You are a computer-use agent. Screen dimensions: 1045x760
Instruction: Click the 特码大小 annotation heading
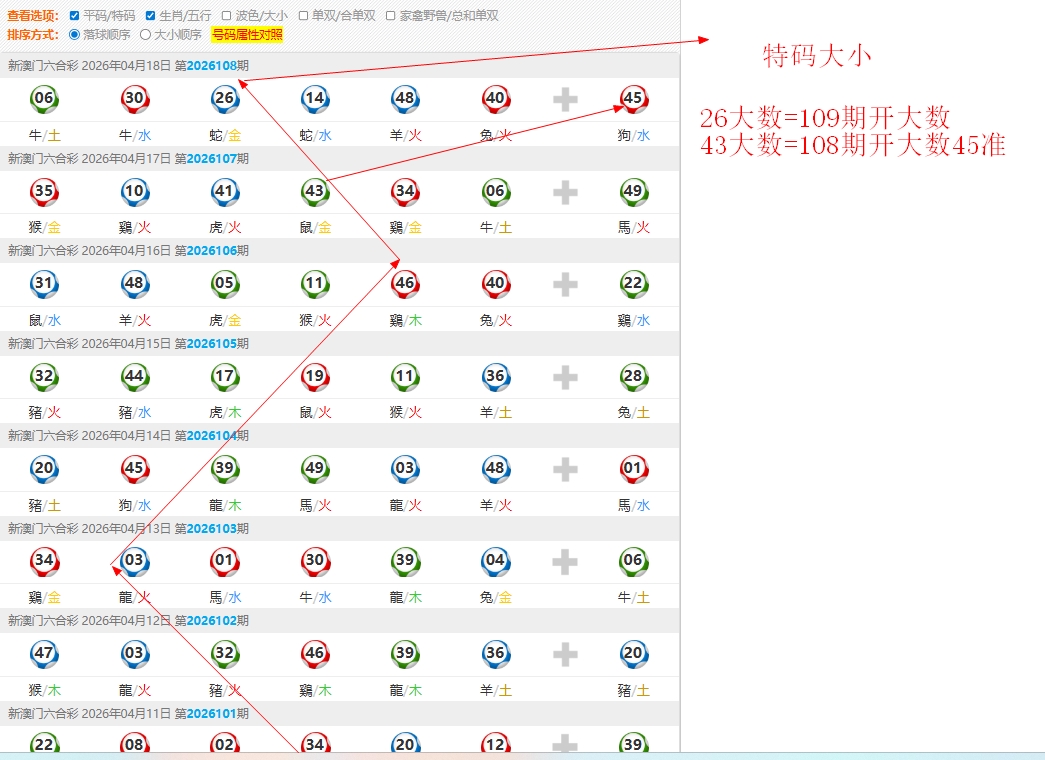(817, 56)
